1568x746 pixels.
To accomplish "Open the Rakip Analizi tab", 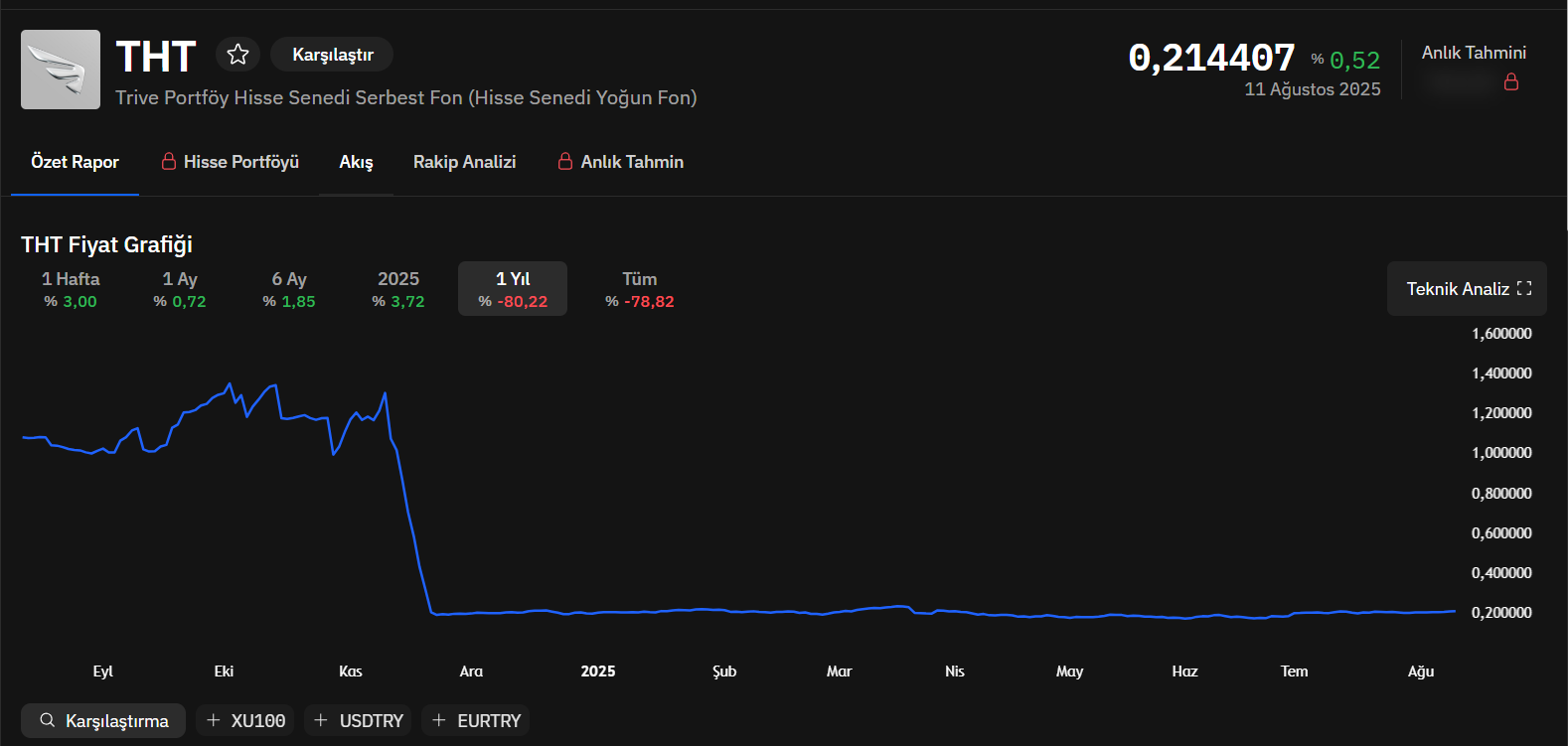I will 464,162.
